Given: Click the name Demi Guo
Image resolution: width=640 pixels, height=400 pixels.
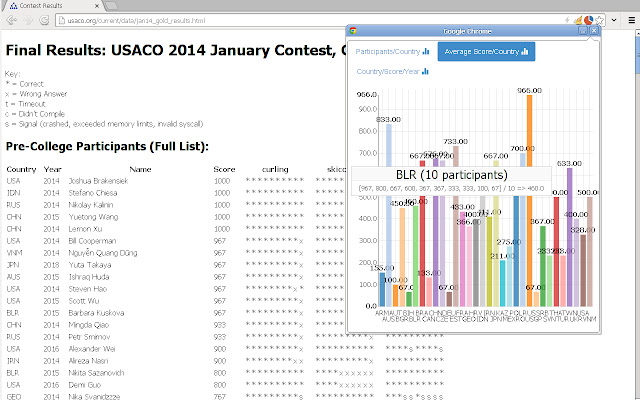Looking at the screenshot, I should pyautogui.click(x=84, y=385).
